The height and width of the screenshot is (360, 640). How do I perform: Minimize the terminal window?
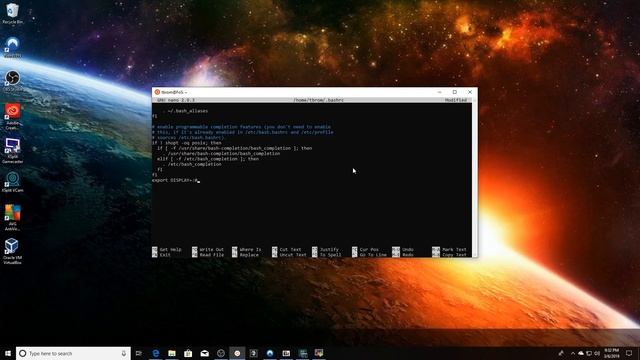[440, 92]
